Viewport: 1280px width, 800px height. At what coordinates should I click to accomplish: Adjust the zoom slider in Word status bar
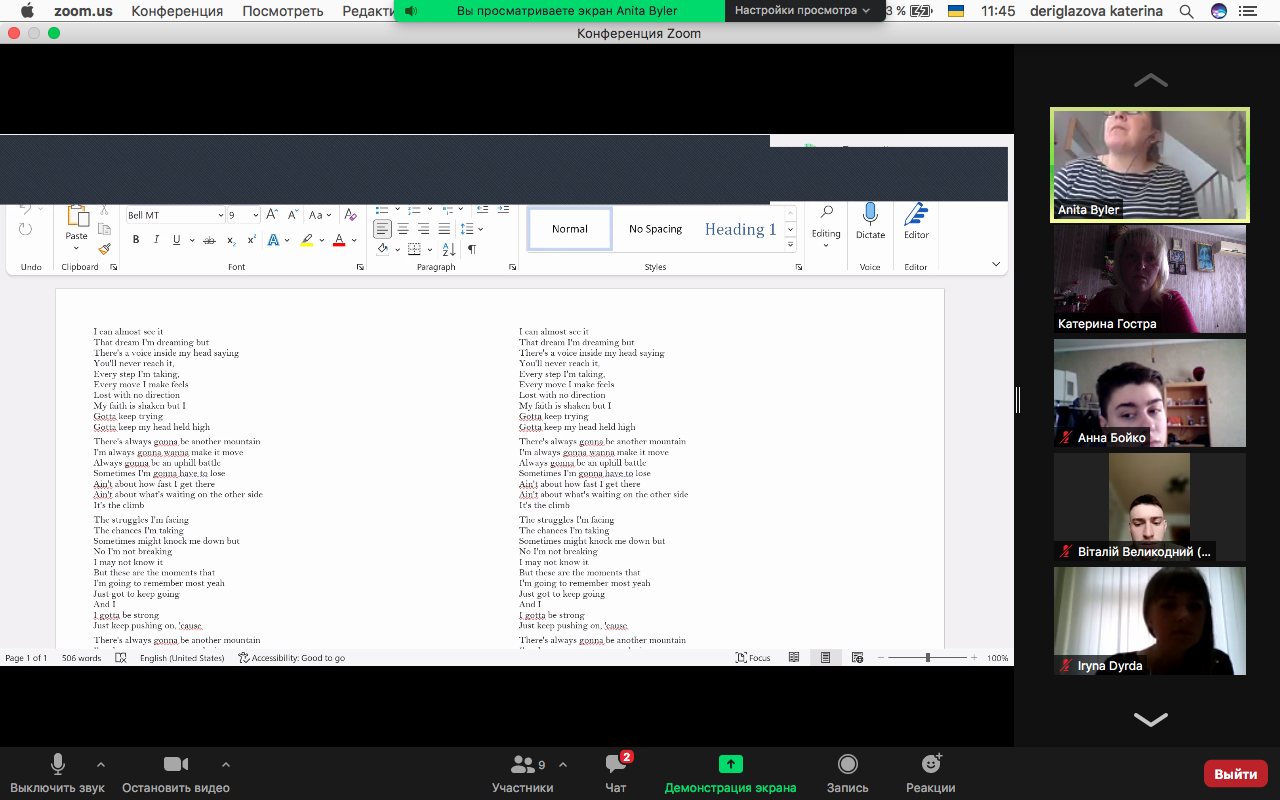click(x=928, y=658)
